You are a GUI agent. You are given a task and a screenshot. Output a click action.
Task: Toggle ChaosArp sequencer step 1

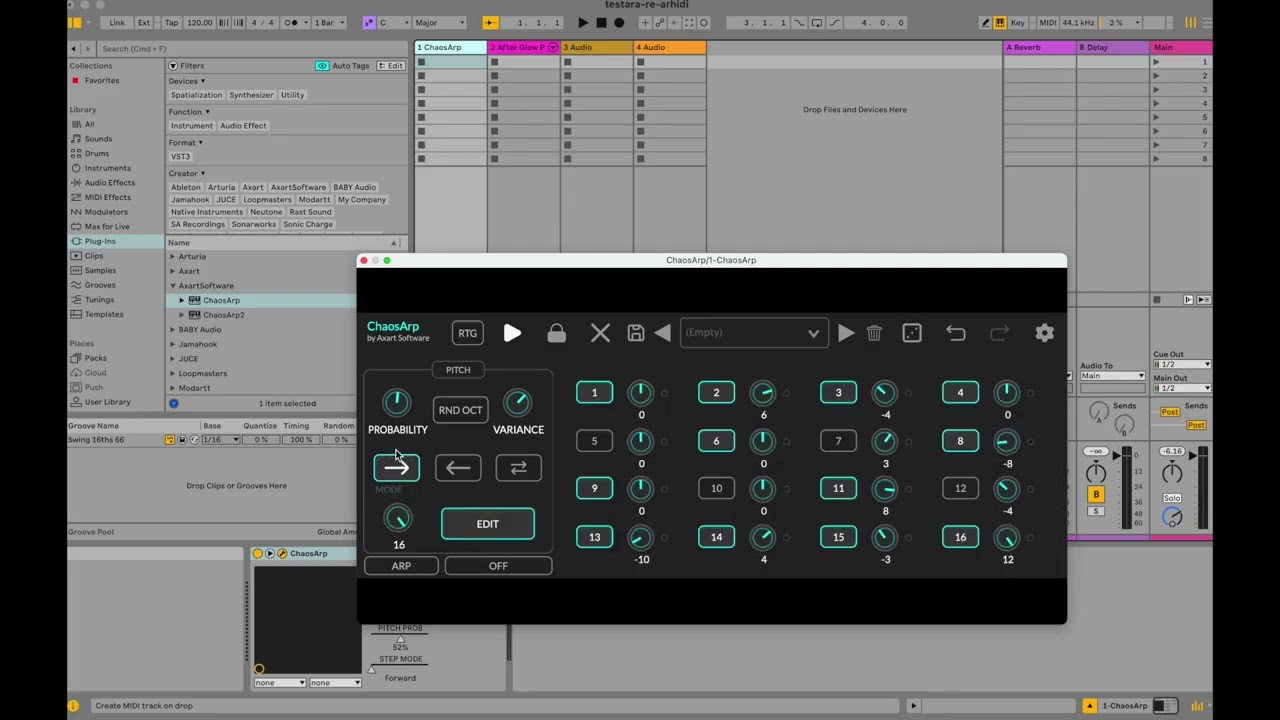coord(594,393)
